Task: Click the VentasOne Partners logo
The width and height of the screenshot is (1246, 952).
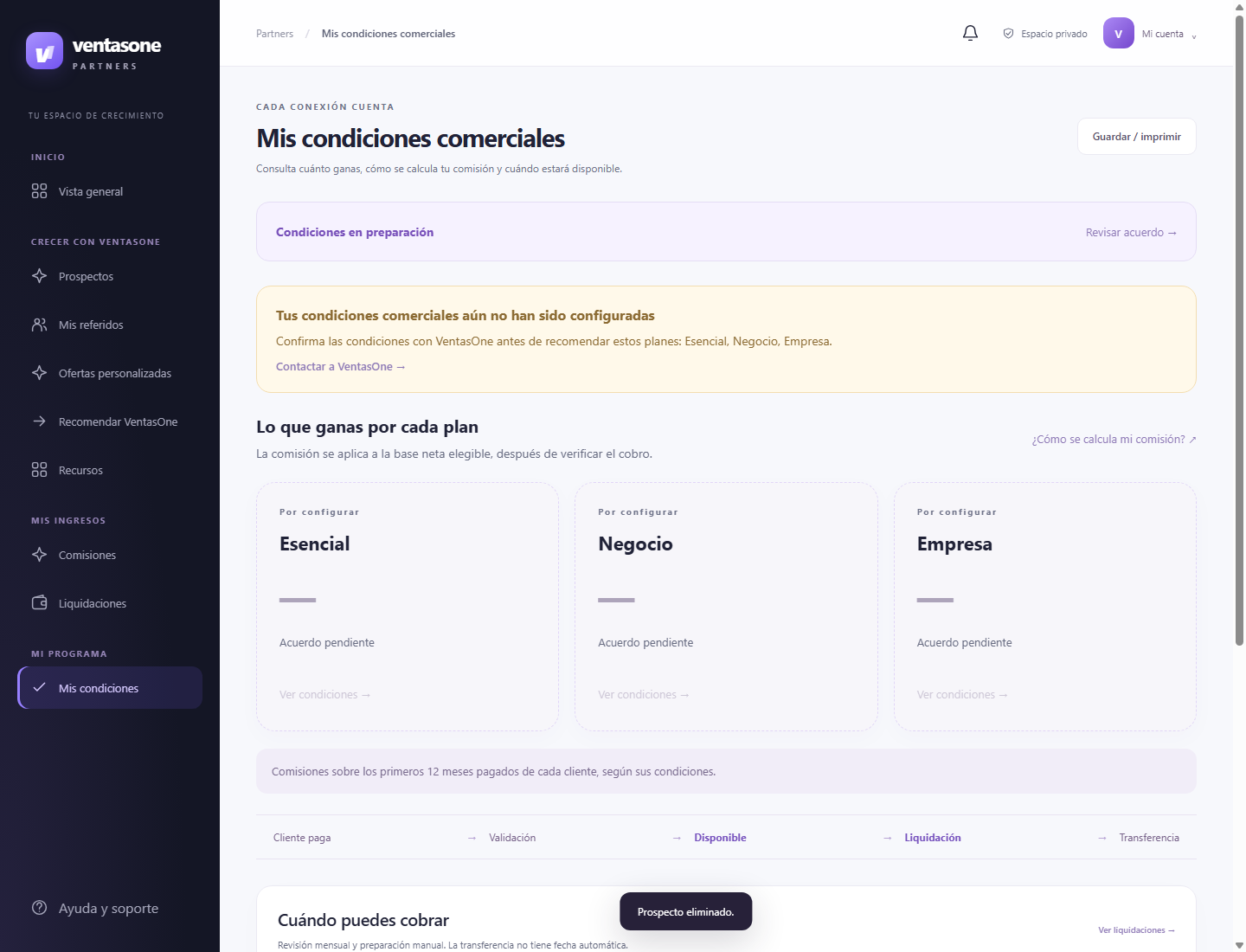Action: 93,51
